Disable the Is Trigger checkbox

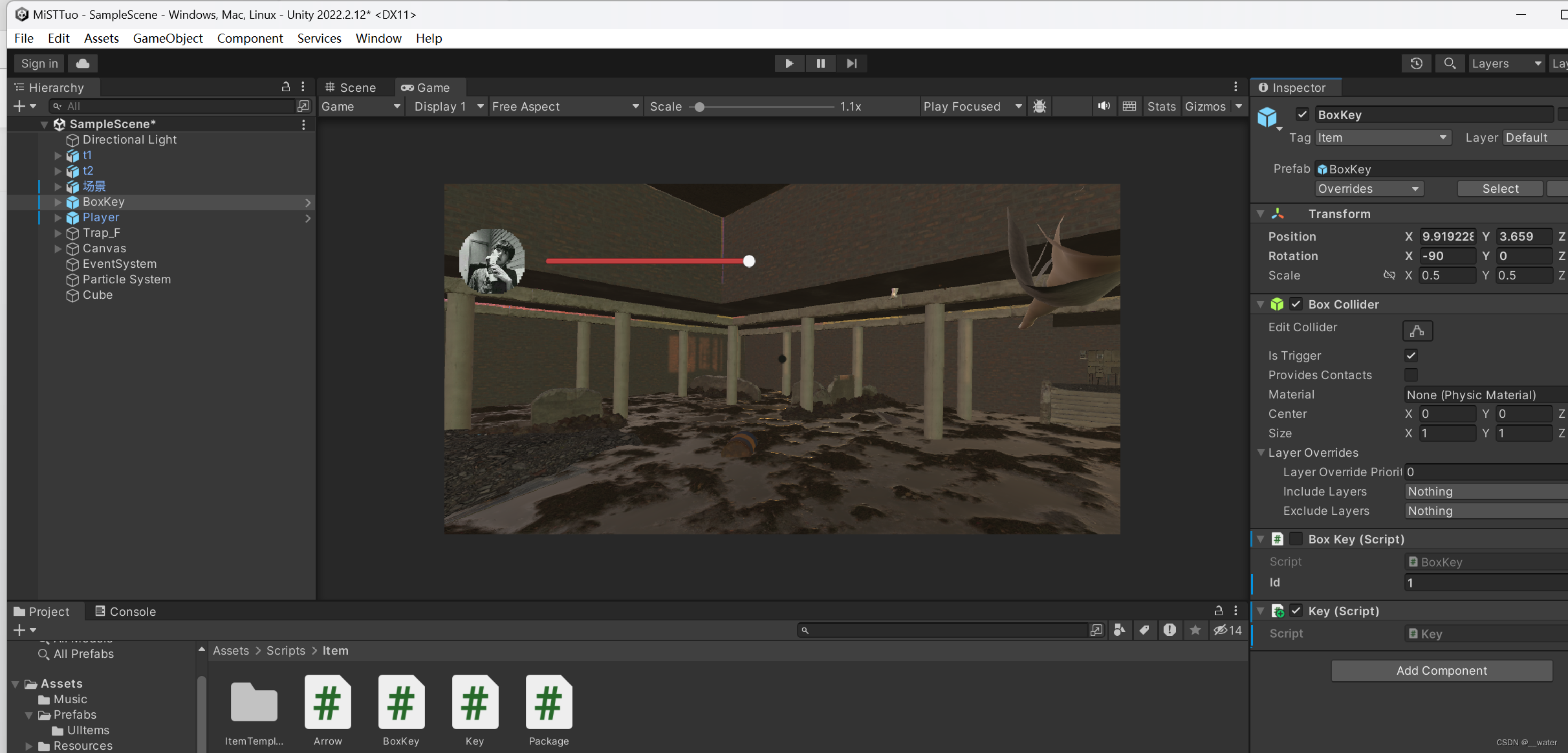1411,355
